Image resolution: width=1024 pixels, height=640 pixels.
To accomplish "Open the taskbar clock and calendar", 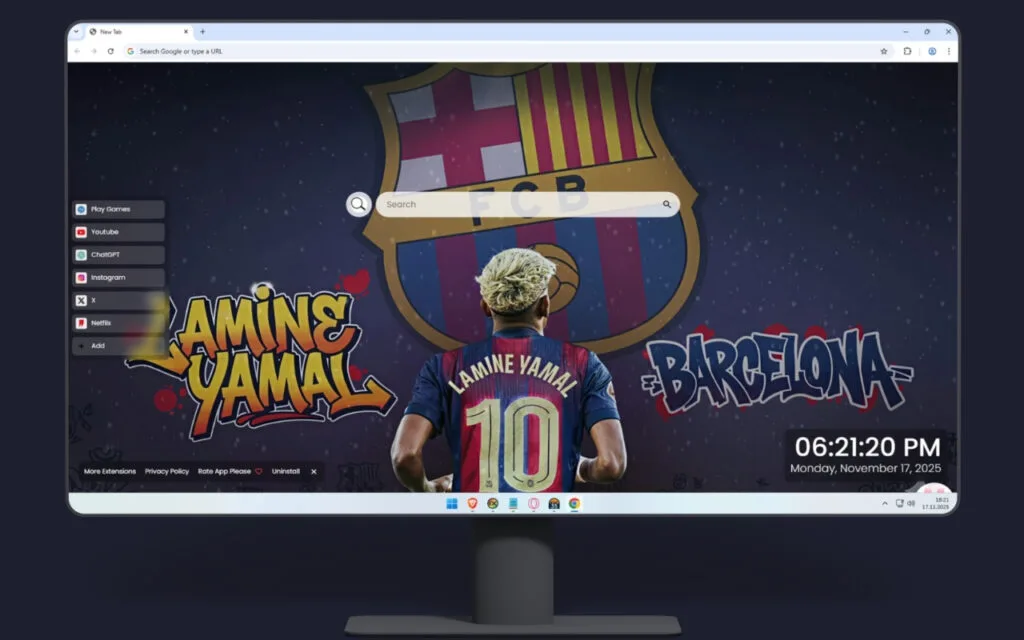I will (x=936, y=504).
